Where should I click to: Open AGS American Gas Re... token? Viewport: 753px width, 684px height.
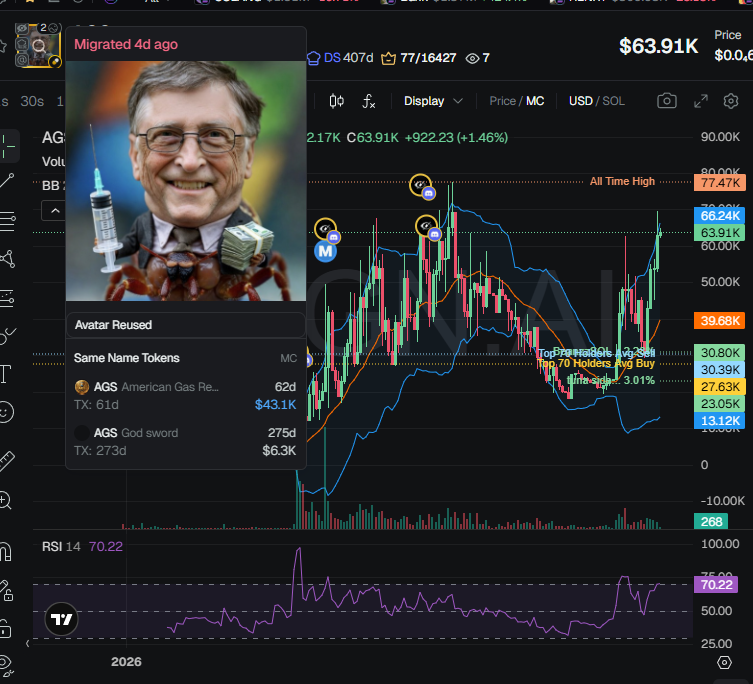[x=185, y=395]
